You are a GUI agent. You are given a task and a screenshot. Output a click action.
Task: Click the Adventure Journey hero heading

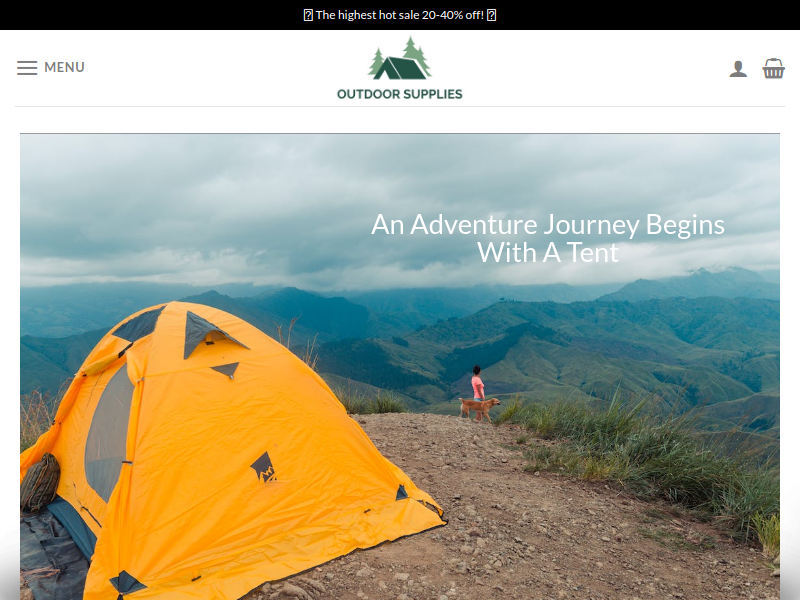click(x=547, y=238)
